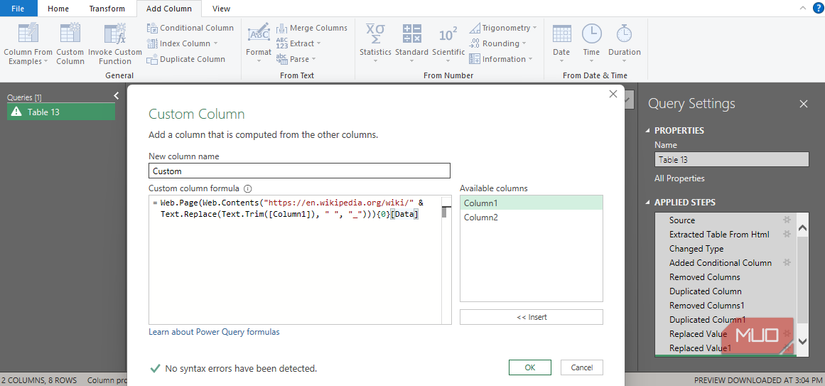Select the Removed Columns step
This screenshot has height=386, width=825.
(705, 277)
